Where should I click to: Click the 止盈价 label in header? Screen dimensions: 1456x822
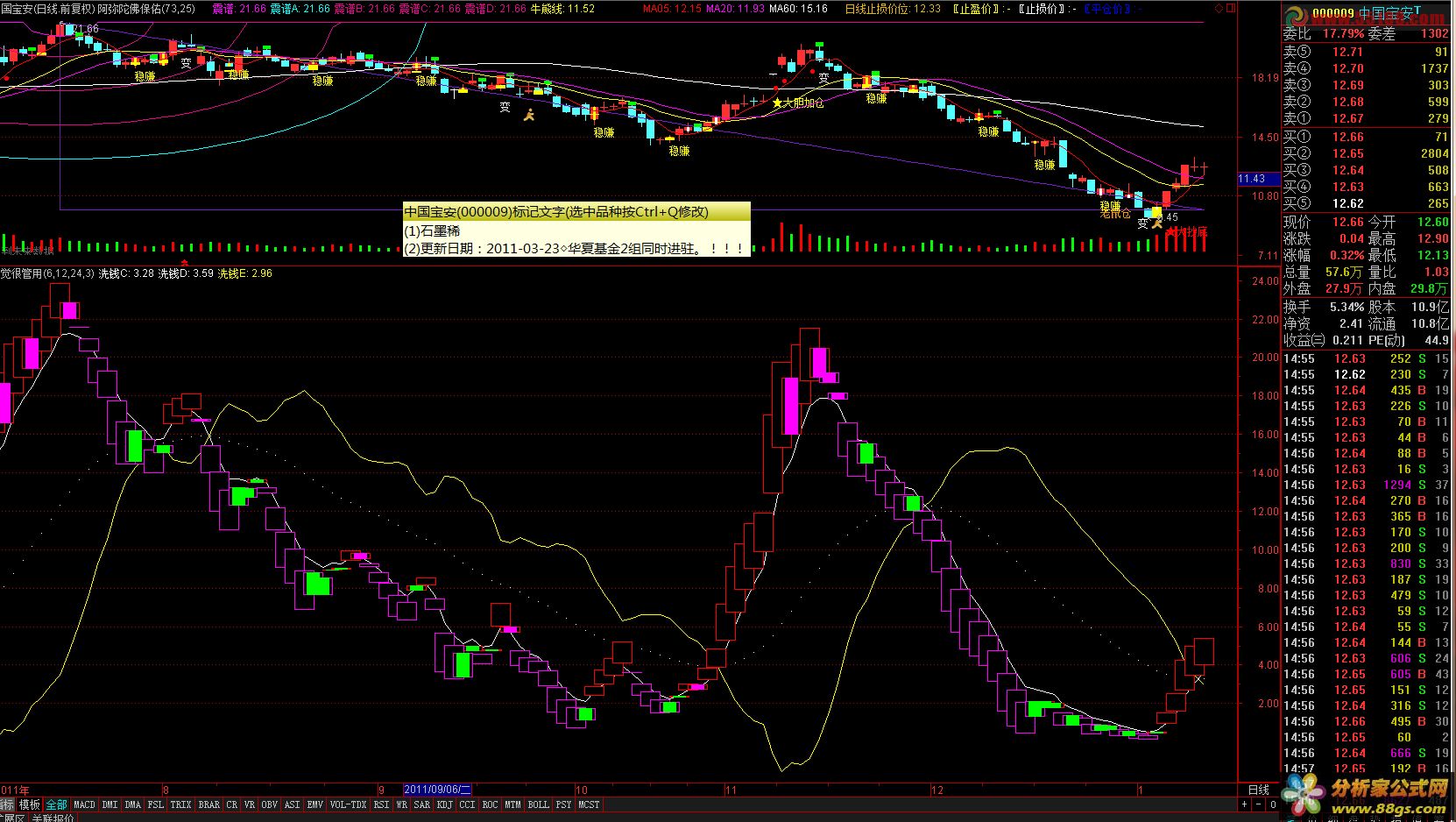[x=977, y=9]
